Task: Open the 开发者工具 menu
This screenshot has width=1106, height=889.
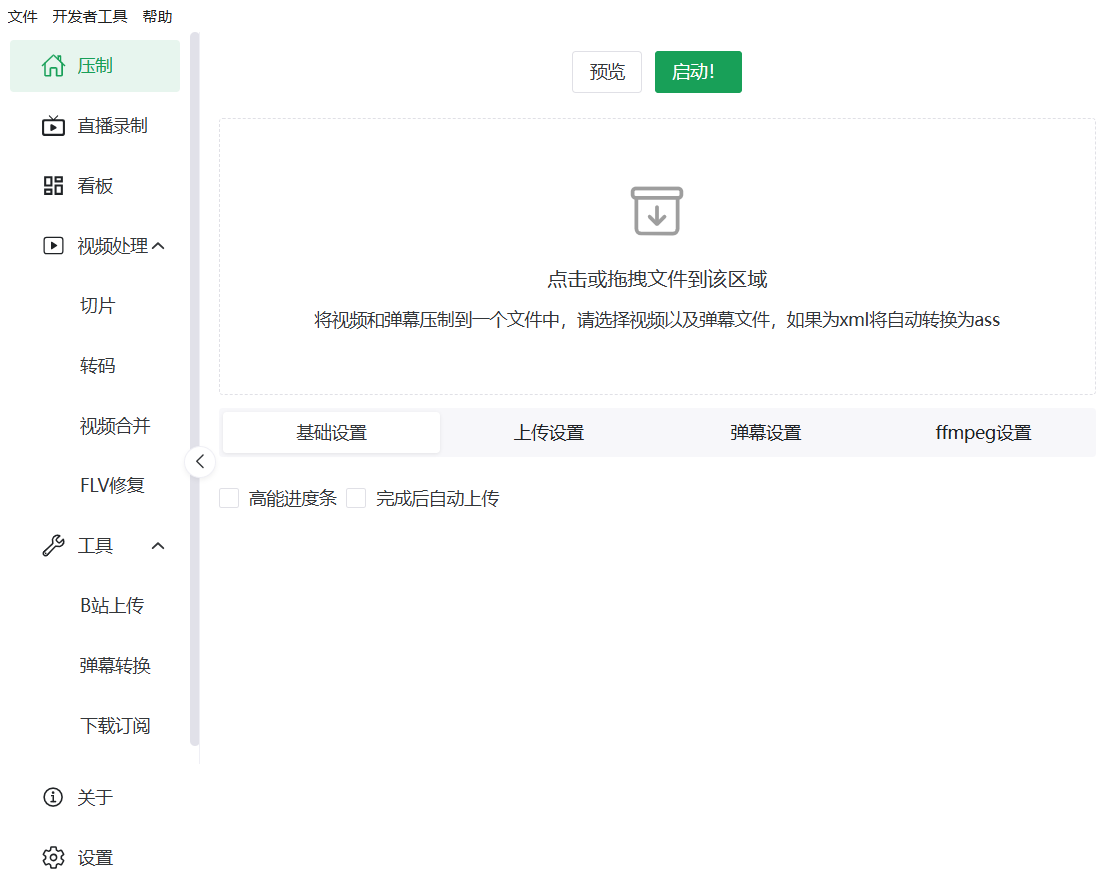Action: [90, 16]
